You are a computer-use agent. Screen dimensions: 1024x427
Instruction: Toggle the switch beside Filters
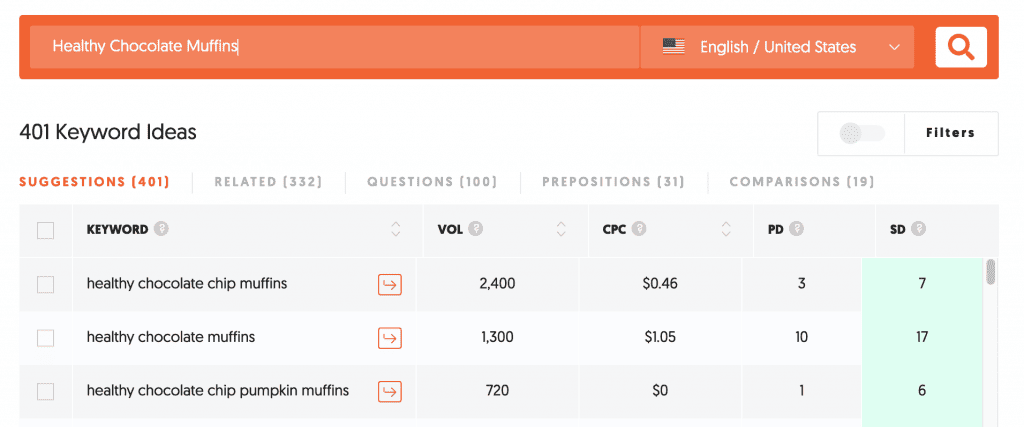point(861,133)
